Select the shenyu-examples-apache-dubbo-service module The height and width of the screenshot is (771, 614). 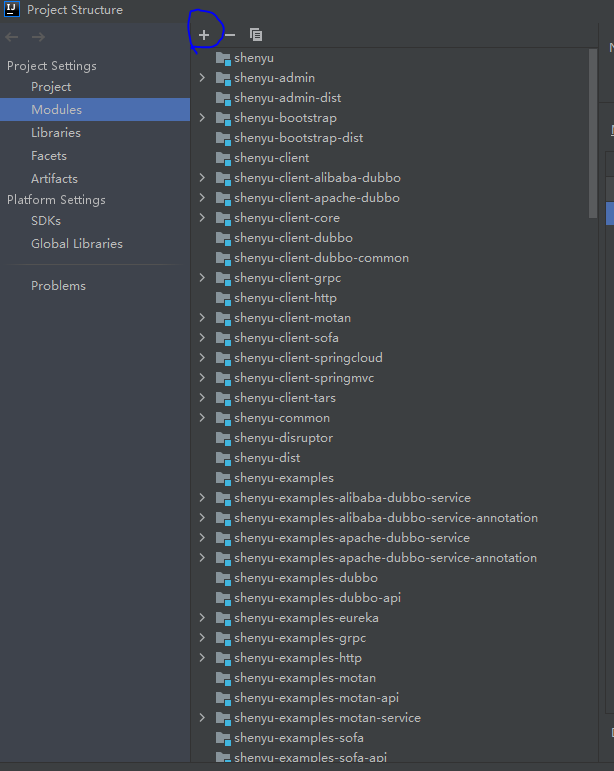pos(352,538)
